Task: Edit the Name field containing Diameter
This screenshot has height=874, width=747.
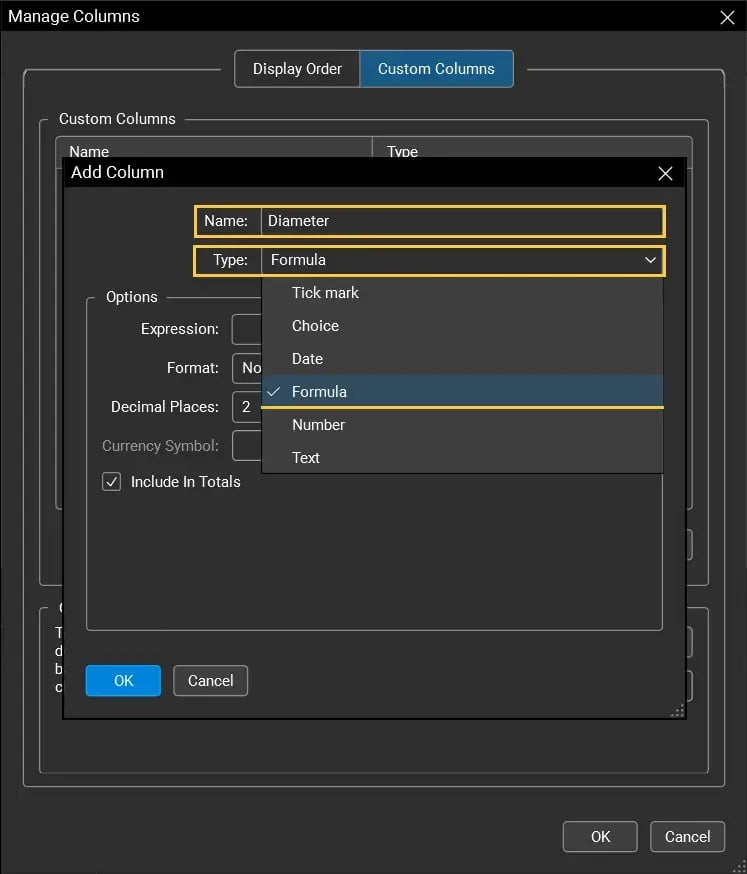Action: [x=460, y=220]
